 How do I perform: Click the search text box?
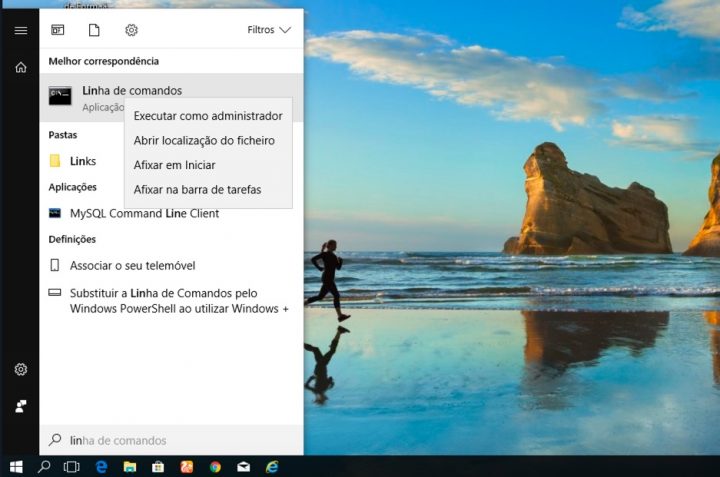(170, 440)
